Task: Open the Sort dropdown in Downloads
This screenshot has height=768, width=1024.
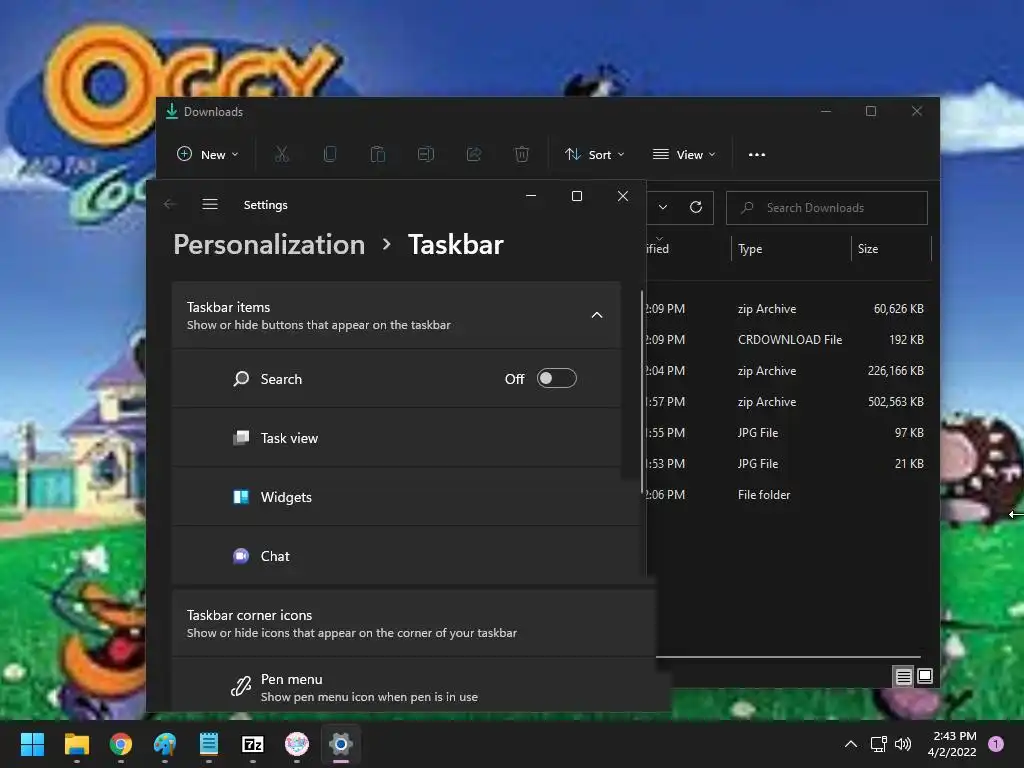Action: point(594,155)
